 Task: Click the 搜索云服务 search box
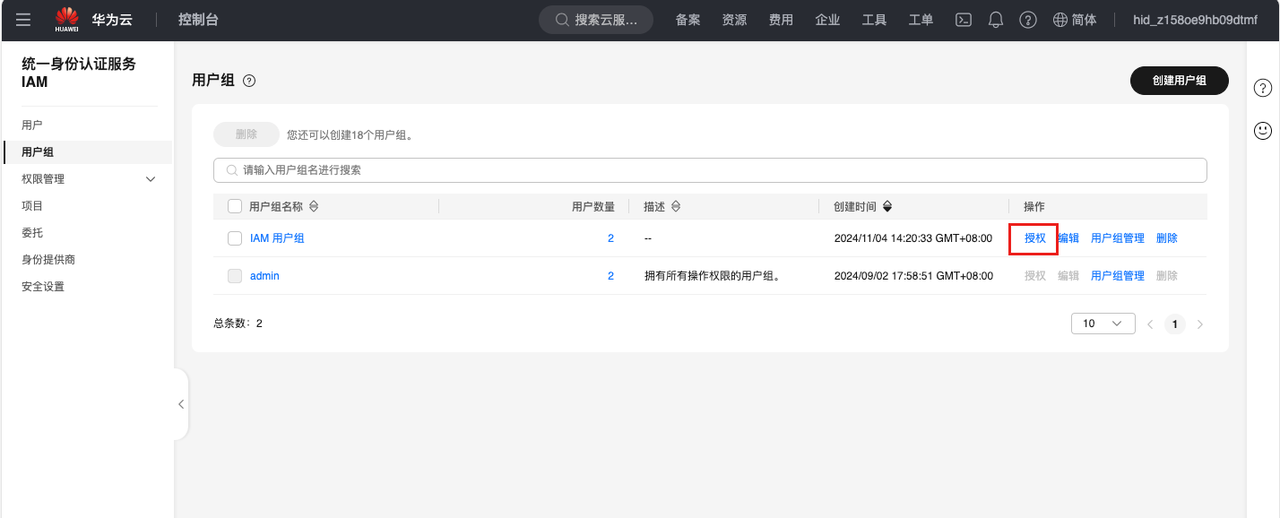coord(596,20)
